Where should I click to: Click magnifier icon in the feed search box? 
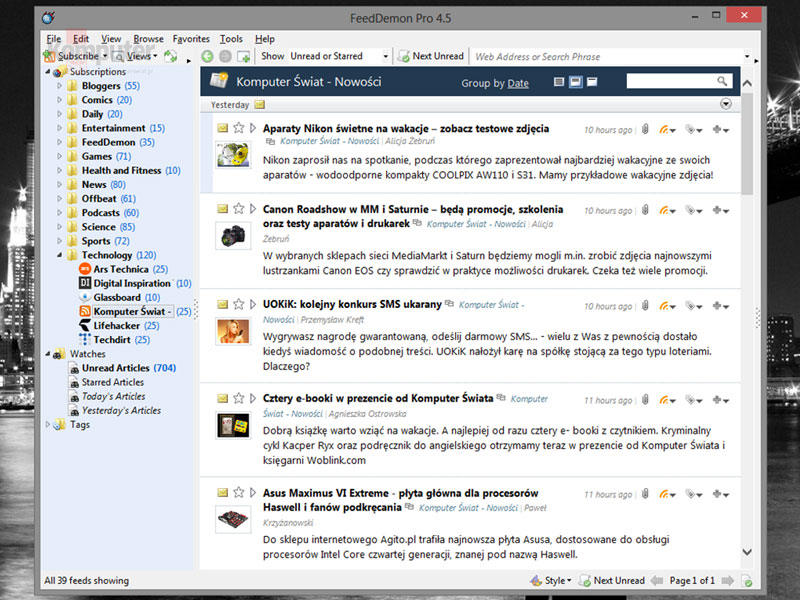pyautogui.click(x=722, y=81)
